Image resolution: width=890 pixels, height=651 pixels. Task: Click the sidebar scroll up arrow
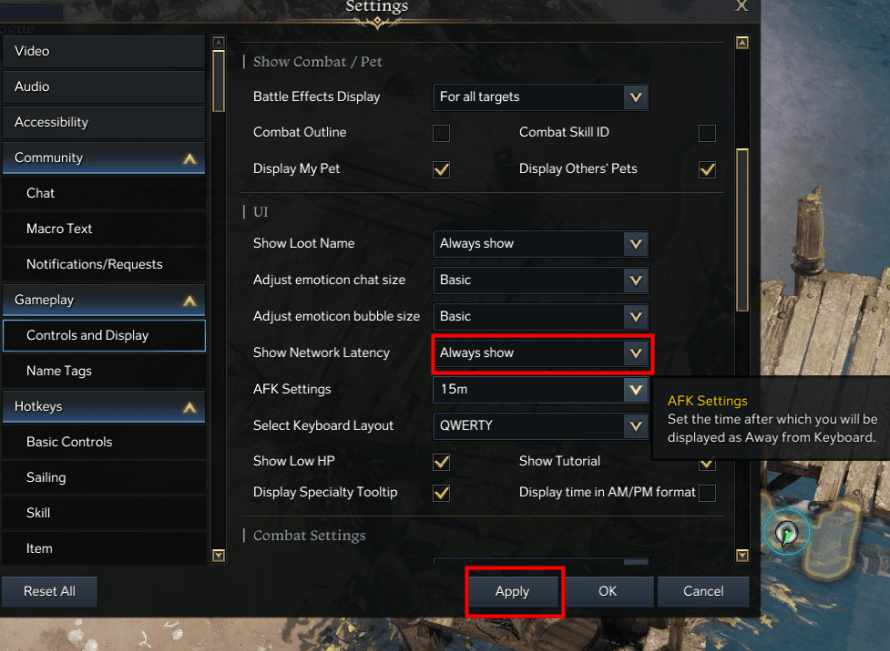tap(219, 43)
